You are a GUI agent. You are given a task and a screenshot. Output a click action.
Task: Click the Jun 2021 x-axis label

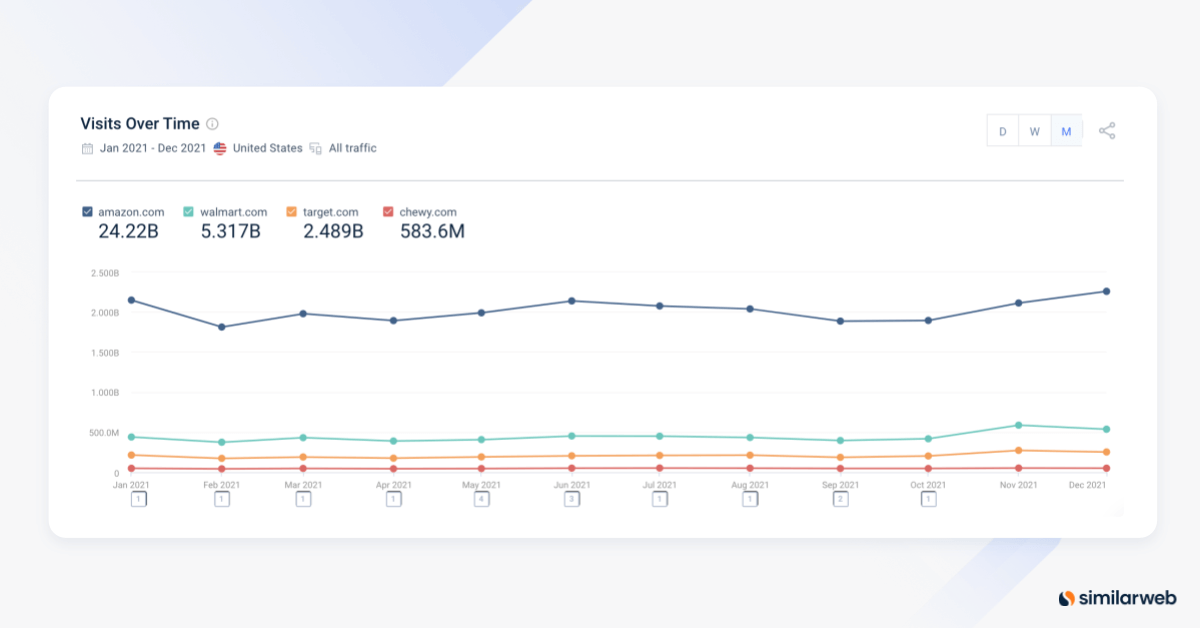point(571,485)
